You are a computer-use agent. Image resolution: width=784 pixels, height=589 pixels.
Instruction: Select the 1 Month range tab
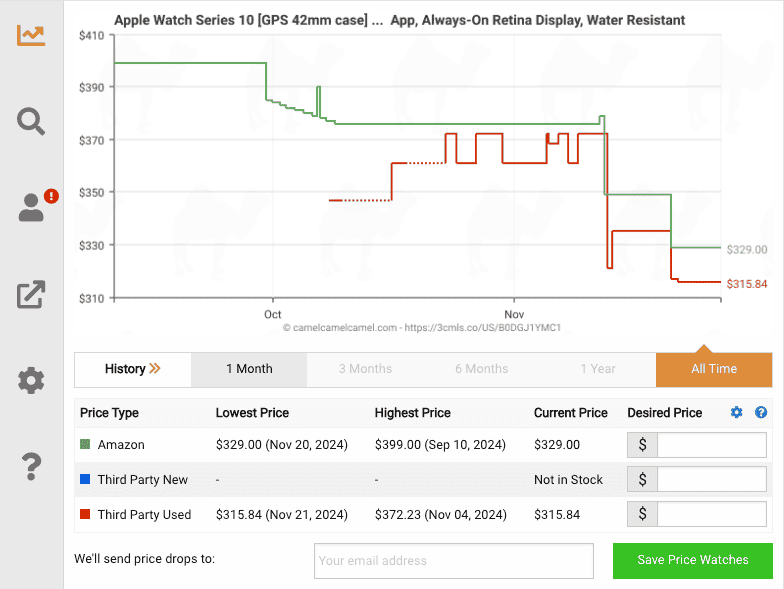[x=249, y=369]
